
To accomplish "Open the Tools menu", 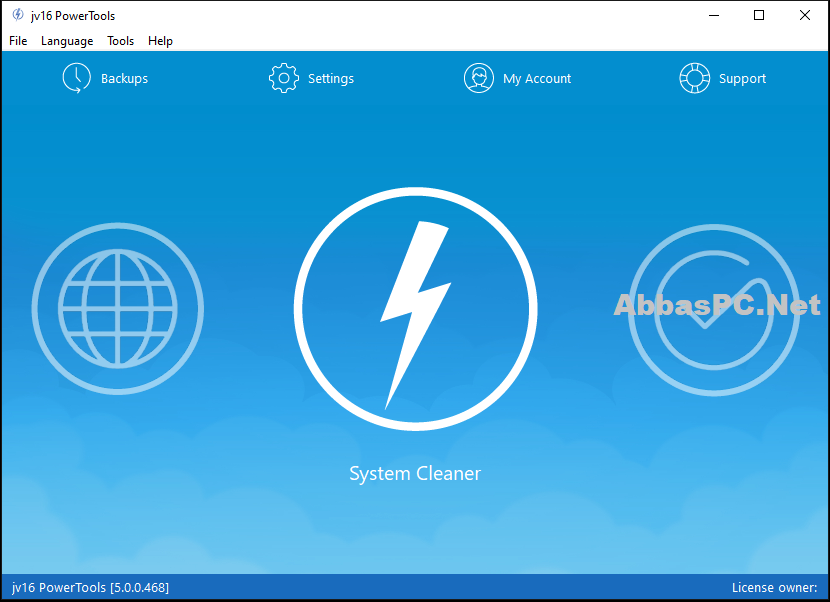I will (120, 41).
